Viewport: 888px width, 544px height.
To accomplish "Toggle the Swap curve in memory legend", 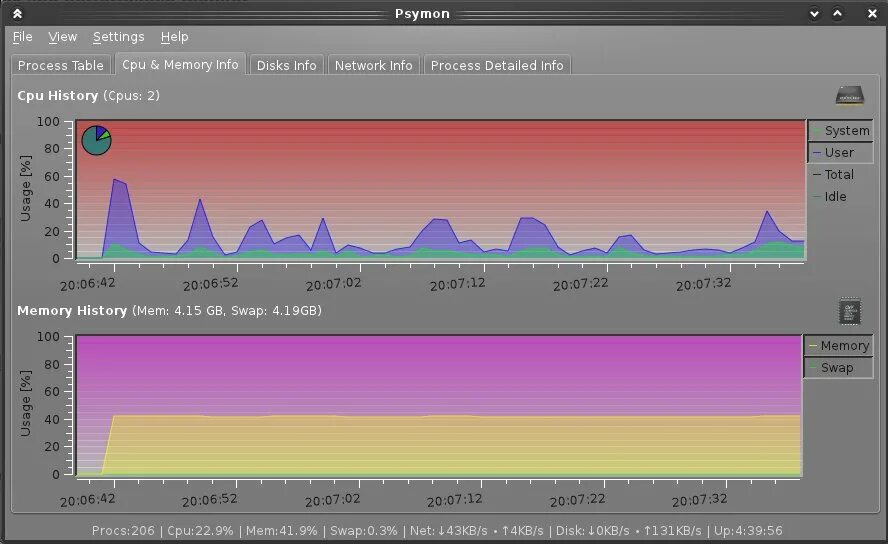I will tap(839, 368).
